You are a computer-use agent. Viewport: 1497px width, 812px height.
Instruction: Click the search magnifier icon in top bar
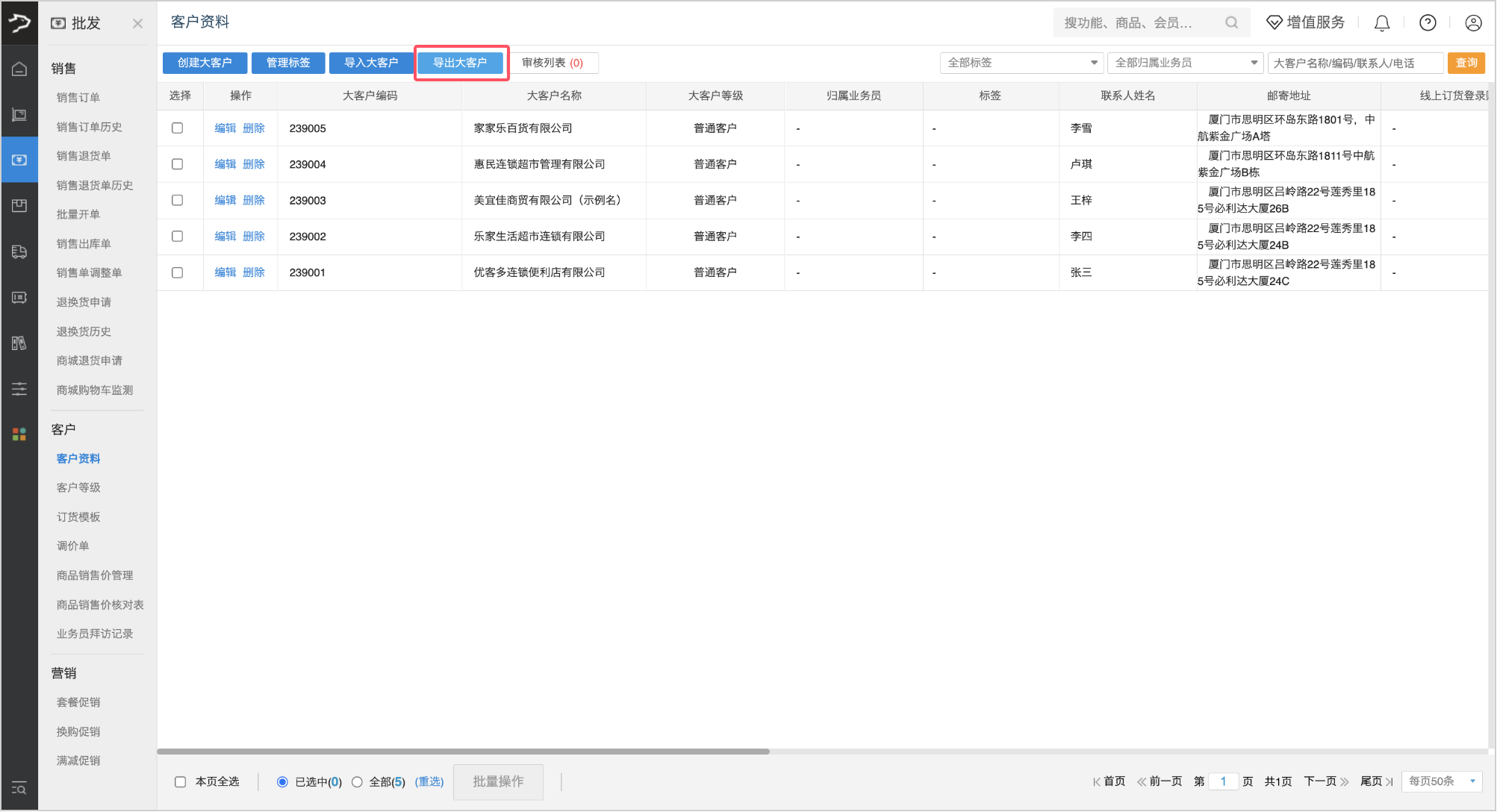coord(1231,23)
